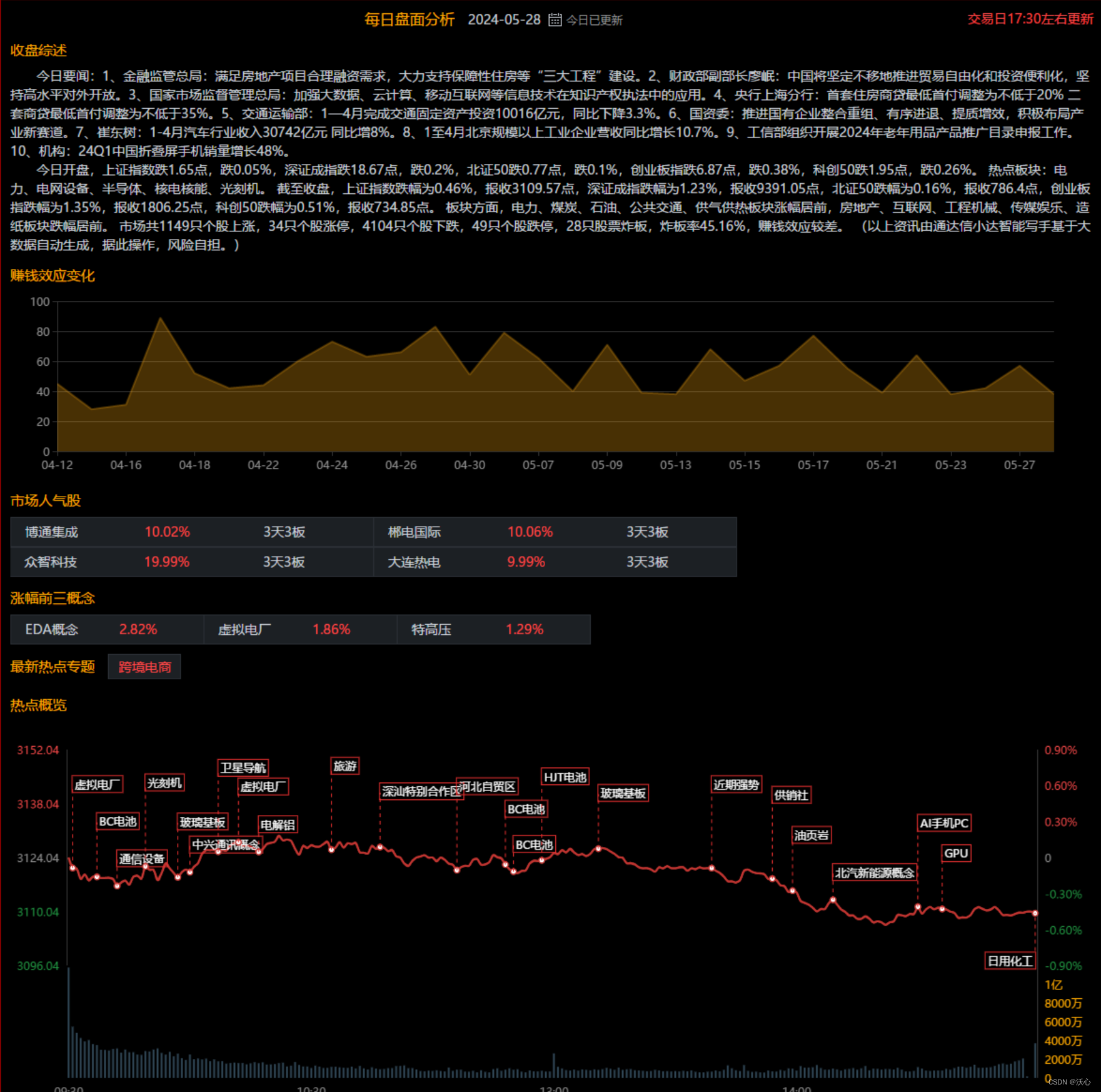Open the 特高压 concept entry
Viewport: 1101px width, 1092px height.
tap(431, 630)
